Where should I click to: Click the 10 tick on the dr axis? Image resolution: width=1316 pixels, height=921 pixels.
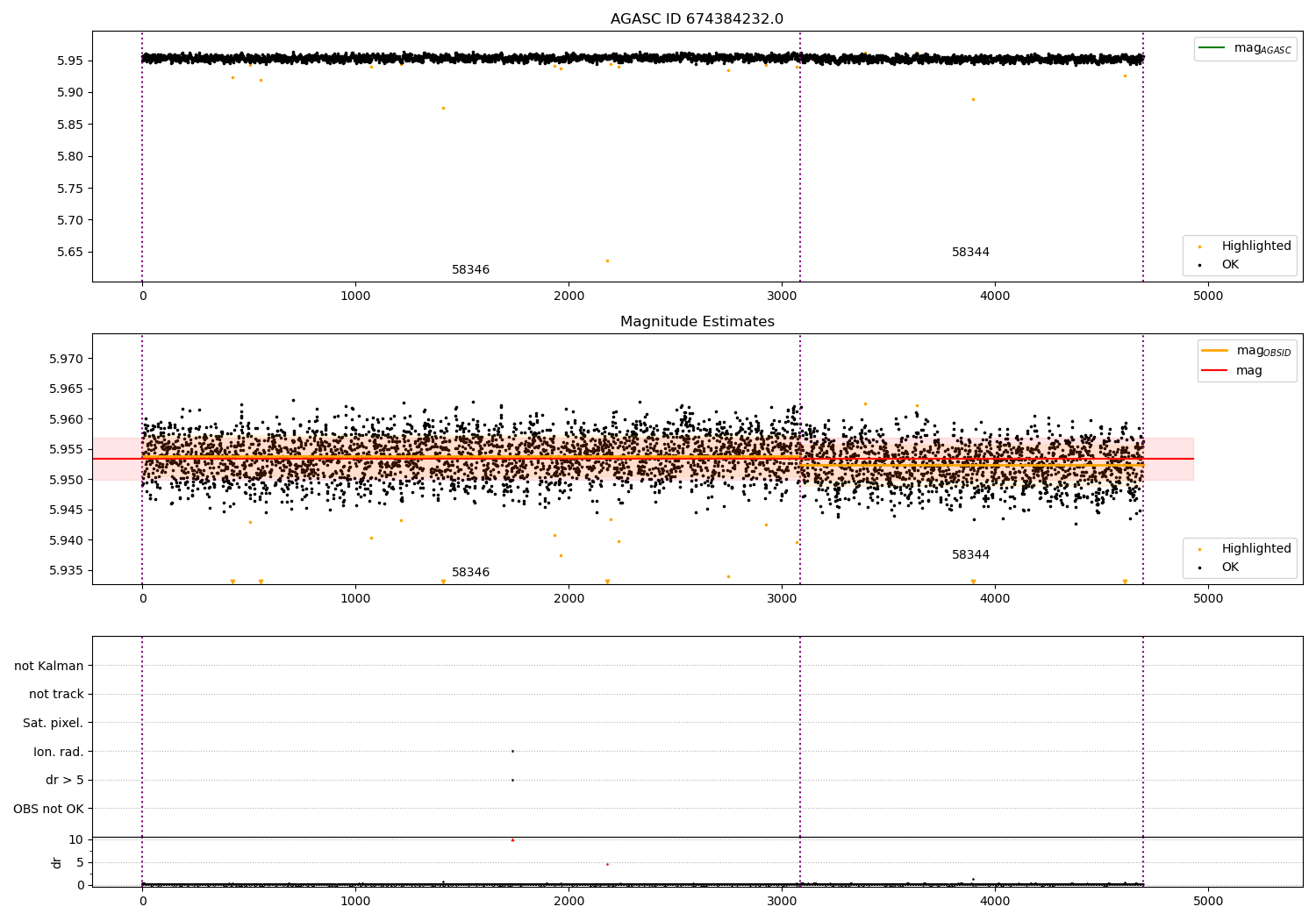(x=75, y=840)
